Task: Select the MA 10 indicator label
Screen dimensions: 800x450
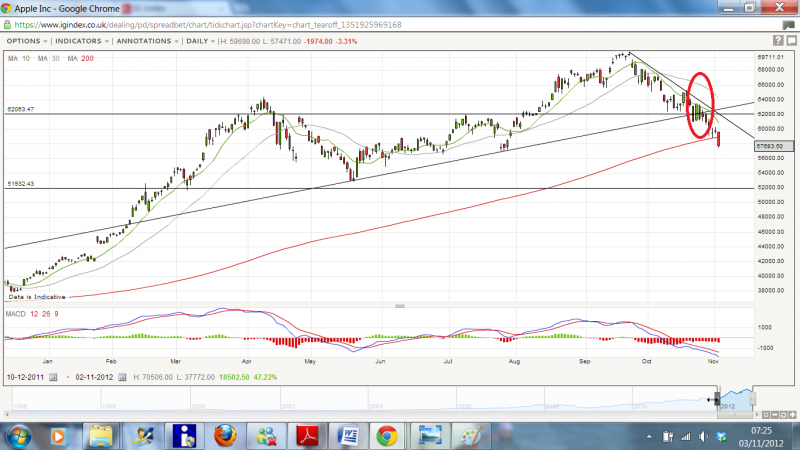Action: pyautogui.click(x=18, y=59)
